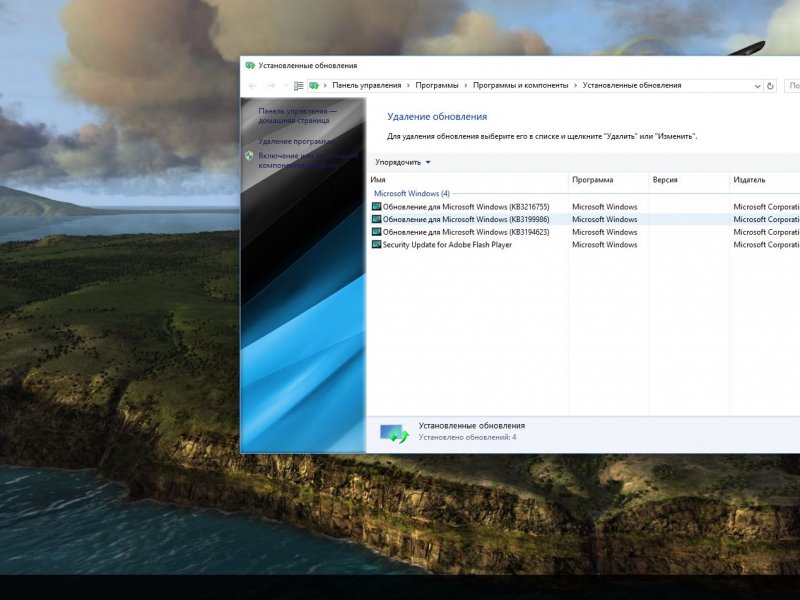
Task: Go to Панель управления breadcrumb
Action: [x=367, y=86]
